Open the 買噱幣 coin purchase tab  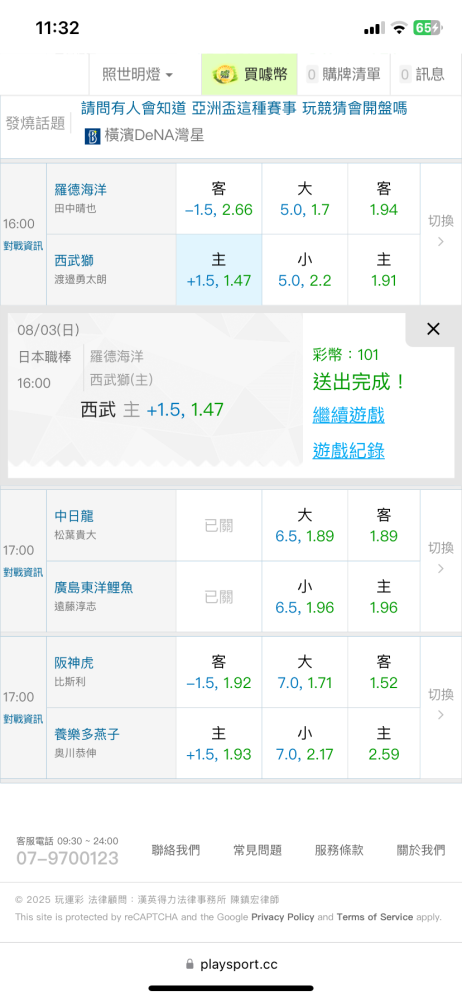(249, 75)
